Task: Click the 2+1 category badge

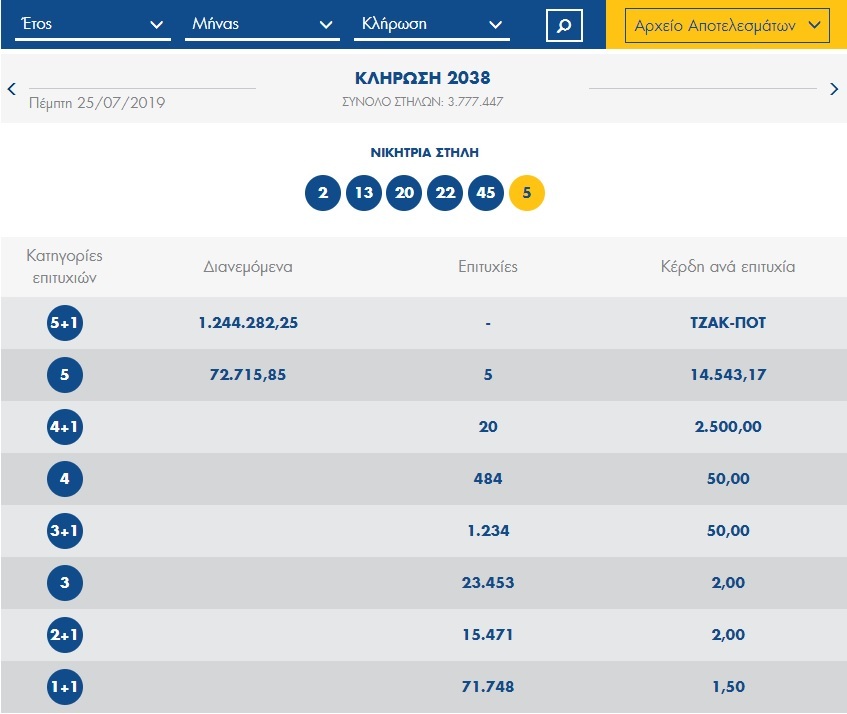Action: pos(65,635)
